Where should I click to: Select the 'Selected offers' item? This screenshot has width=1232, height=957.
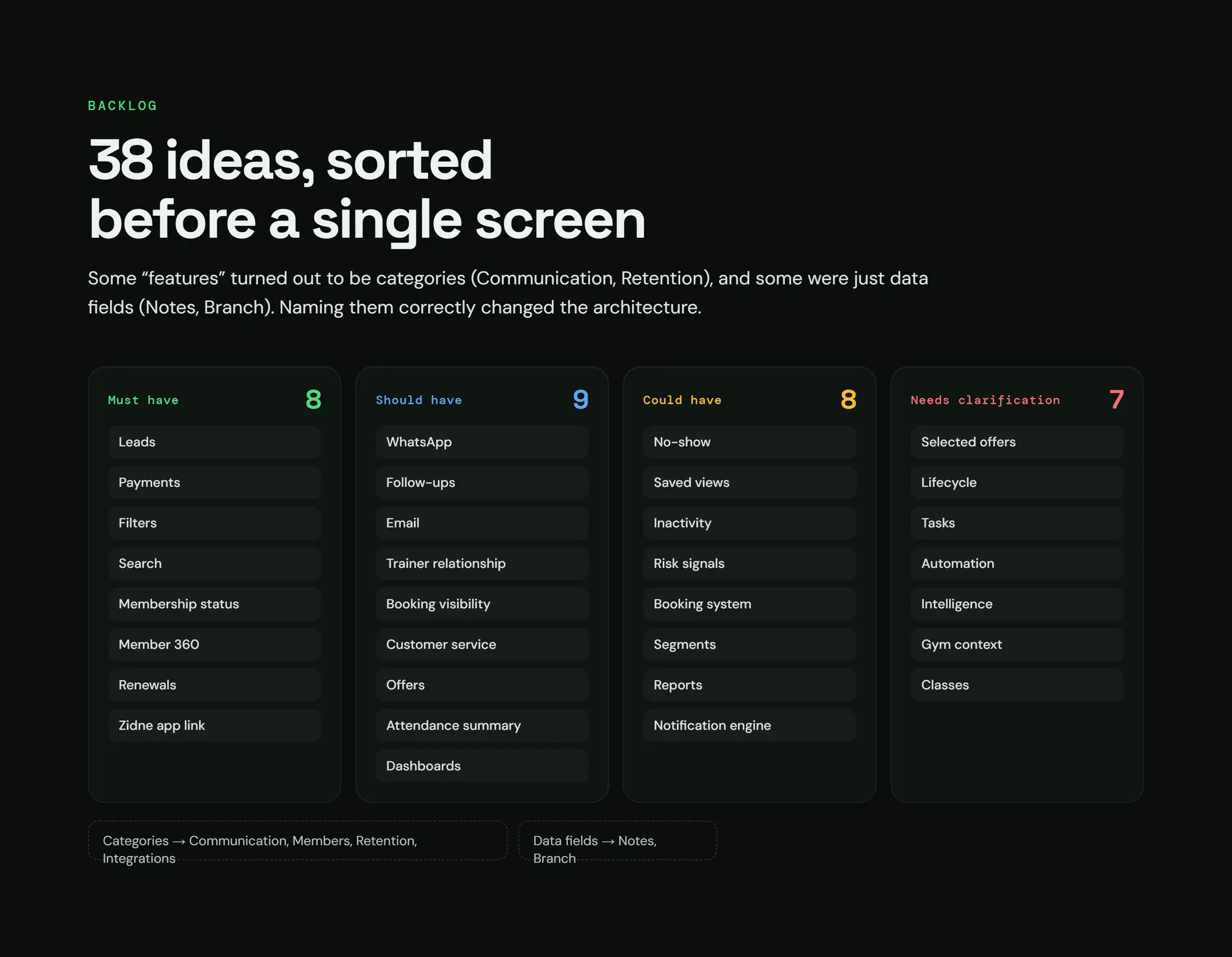(1017, 442)
